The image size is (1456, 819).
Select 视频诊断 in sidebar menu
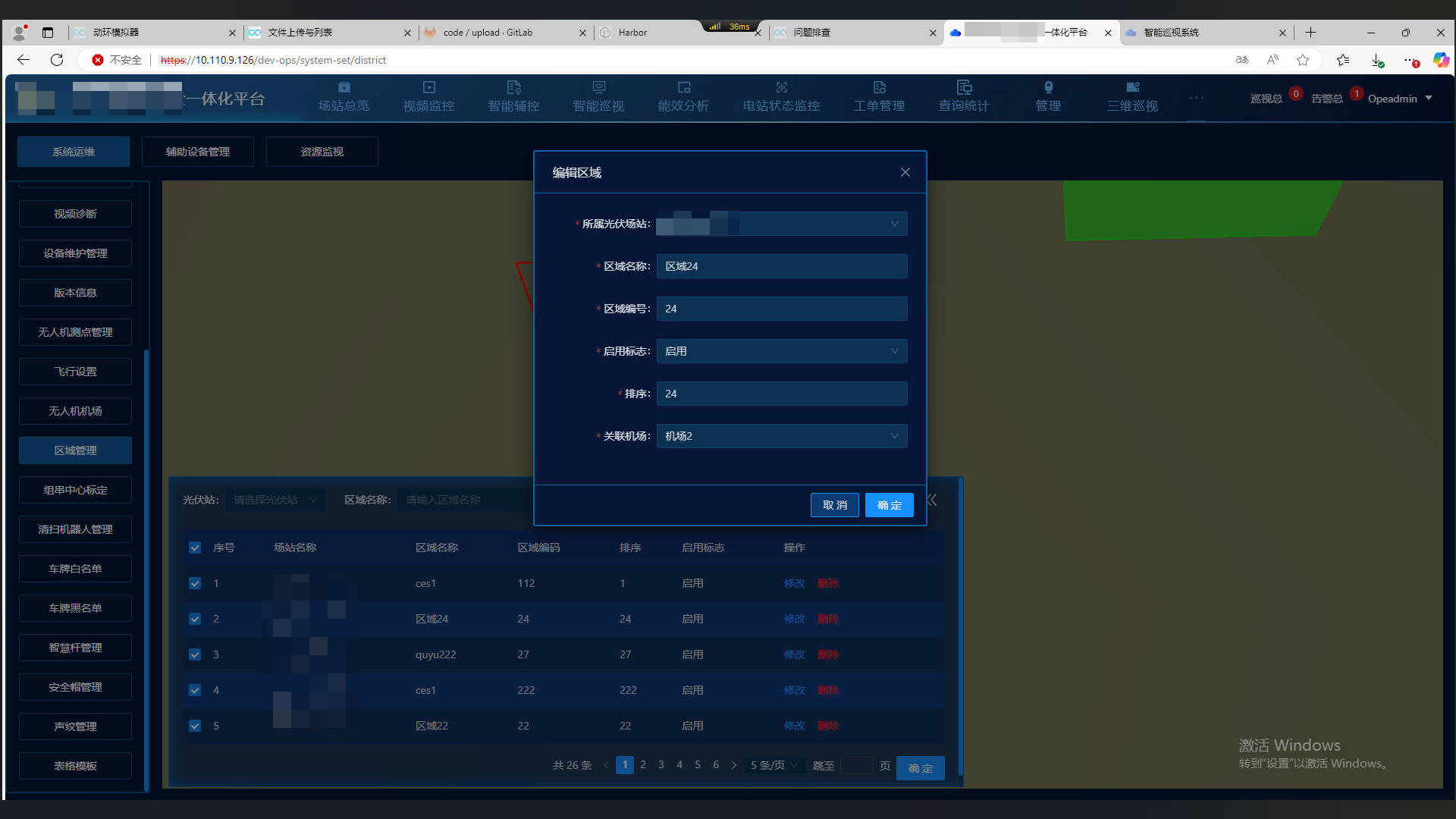75,214
